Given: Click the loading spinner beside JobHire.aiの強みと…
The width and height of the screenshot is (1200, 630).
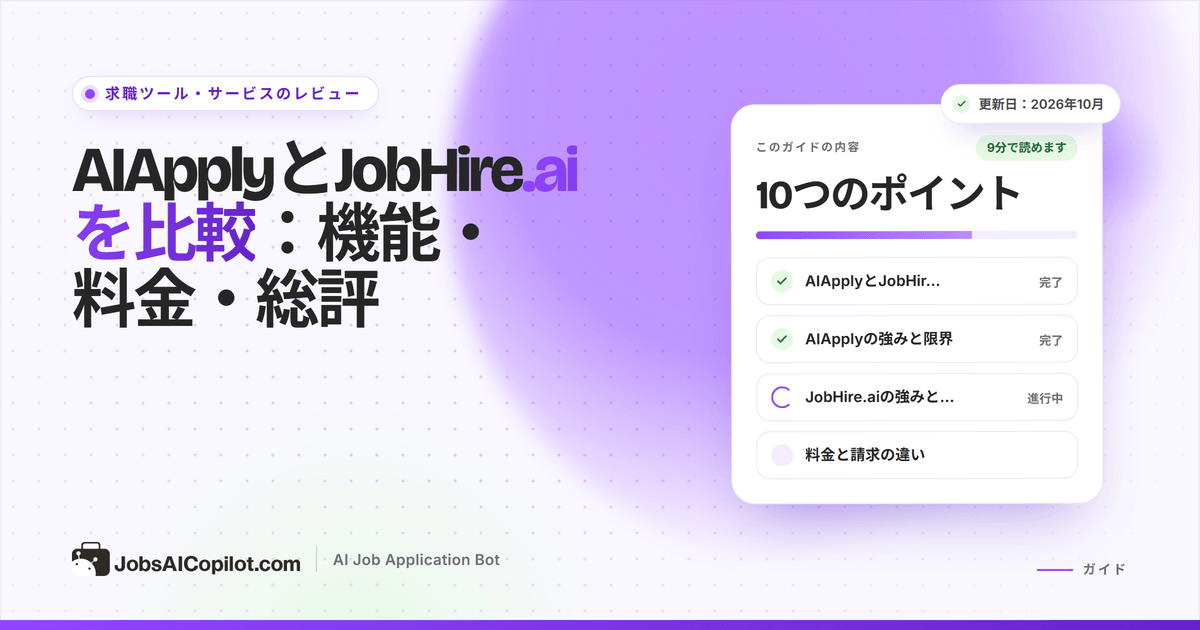Looking at the screenshot, I should (x=783, y=397).
